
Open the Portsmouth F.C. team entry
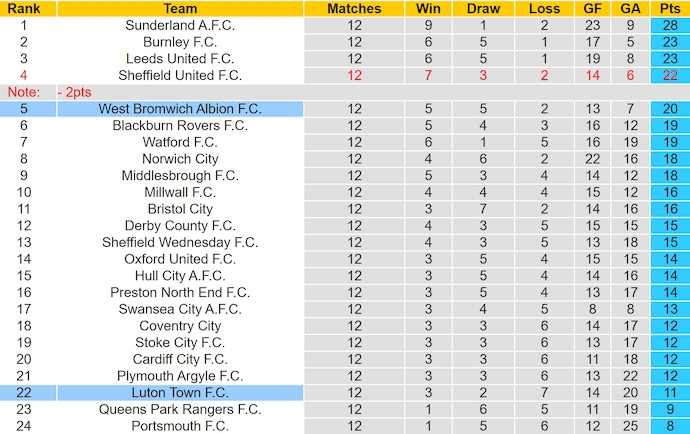180,426
